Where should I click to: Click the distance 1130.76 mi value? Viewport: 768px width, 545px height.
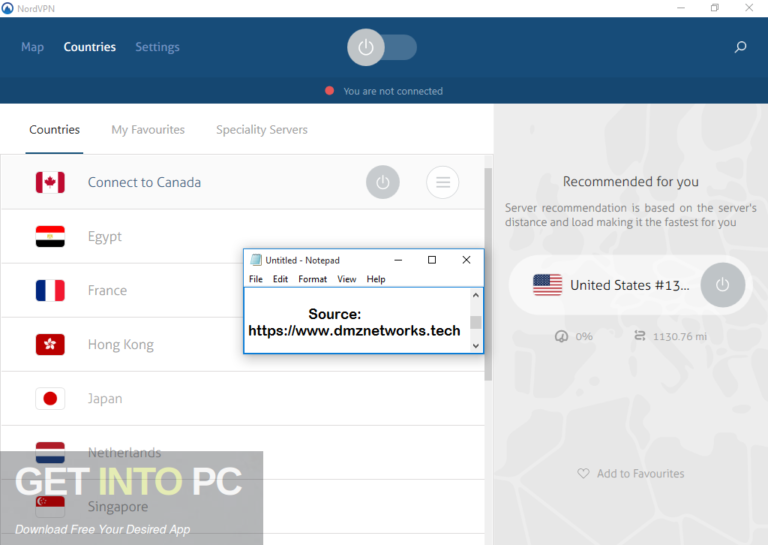(679, 336)
